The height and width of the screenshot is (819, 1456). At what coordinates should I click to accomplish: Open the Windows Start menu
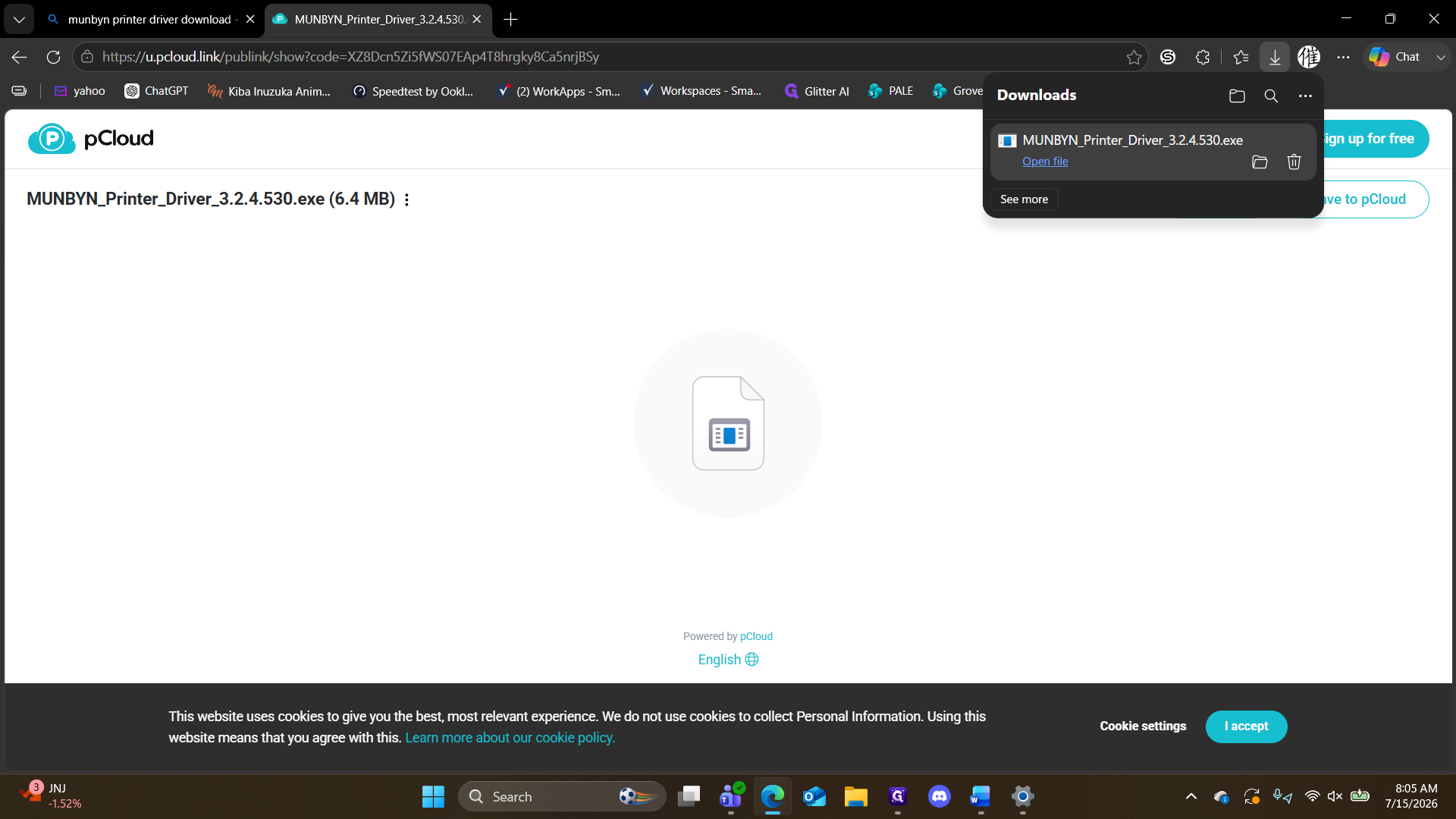[433, 796]
